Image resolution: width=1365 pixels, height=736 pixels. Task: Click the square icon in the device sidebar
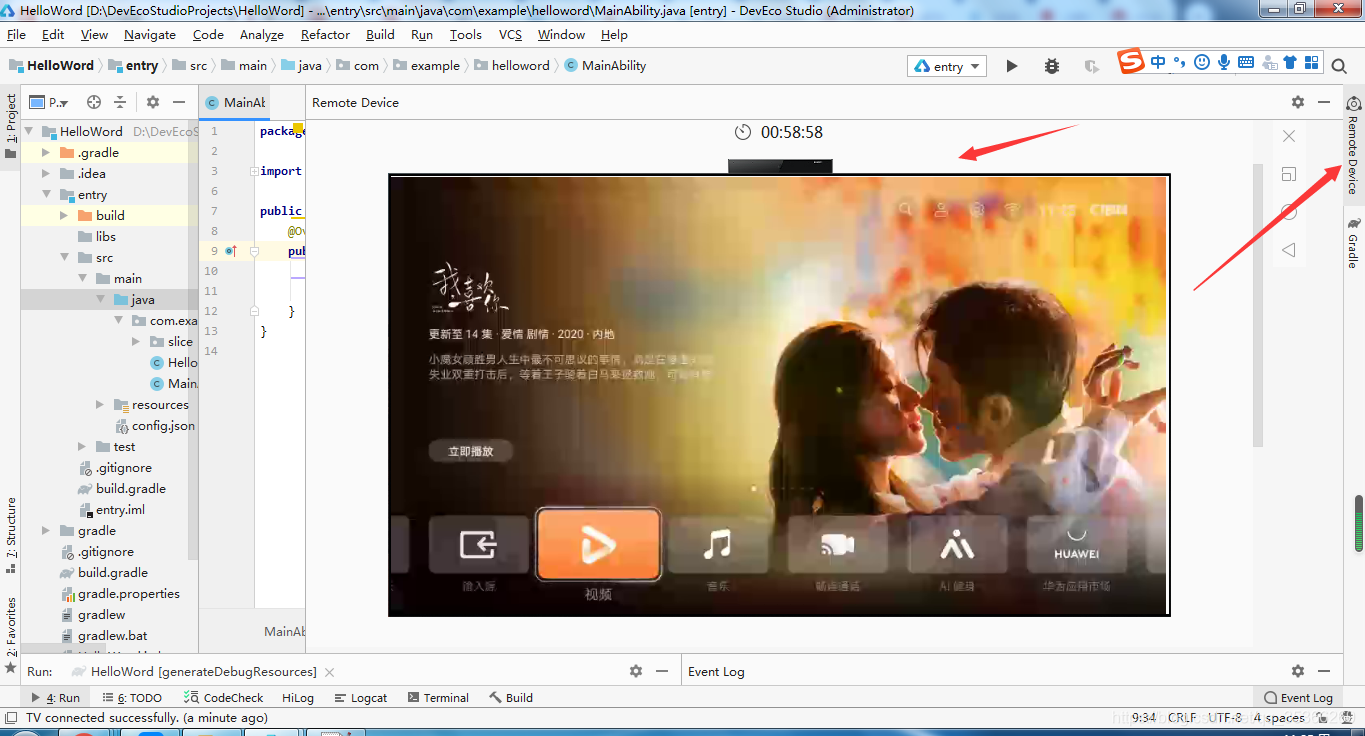click(x=1289, y=174)
